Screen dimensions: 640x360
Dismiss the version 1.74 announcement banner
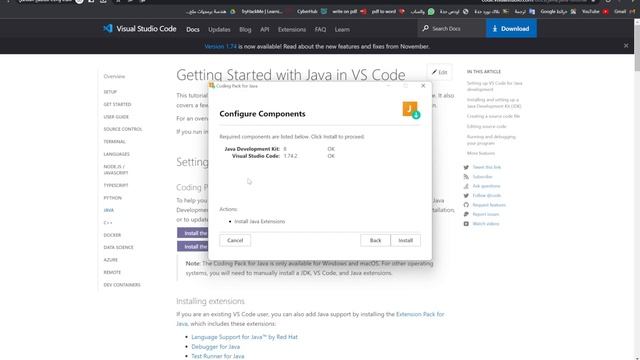pyautogui.click(x=626, y=46)
